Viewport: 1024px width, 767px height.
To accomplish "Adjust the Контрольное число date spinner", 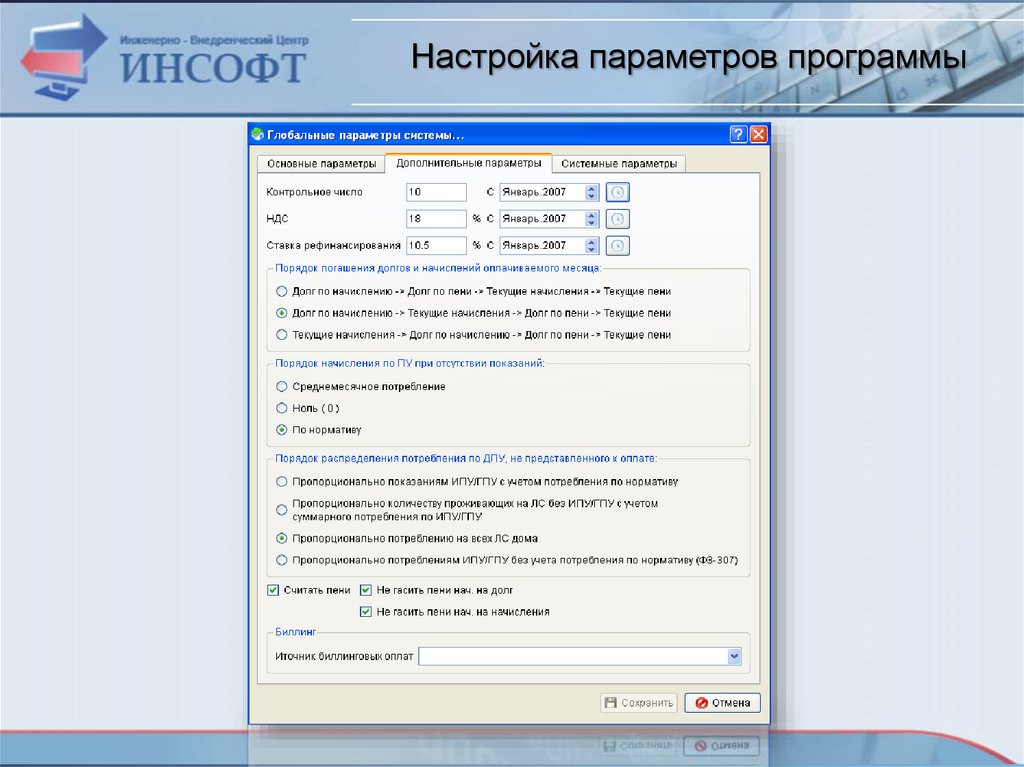I will pos(591,192).
